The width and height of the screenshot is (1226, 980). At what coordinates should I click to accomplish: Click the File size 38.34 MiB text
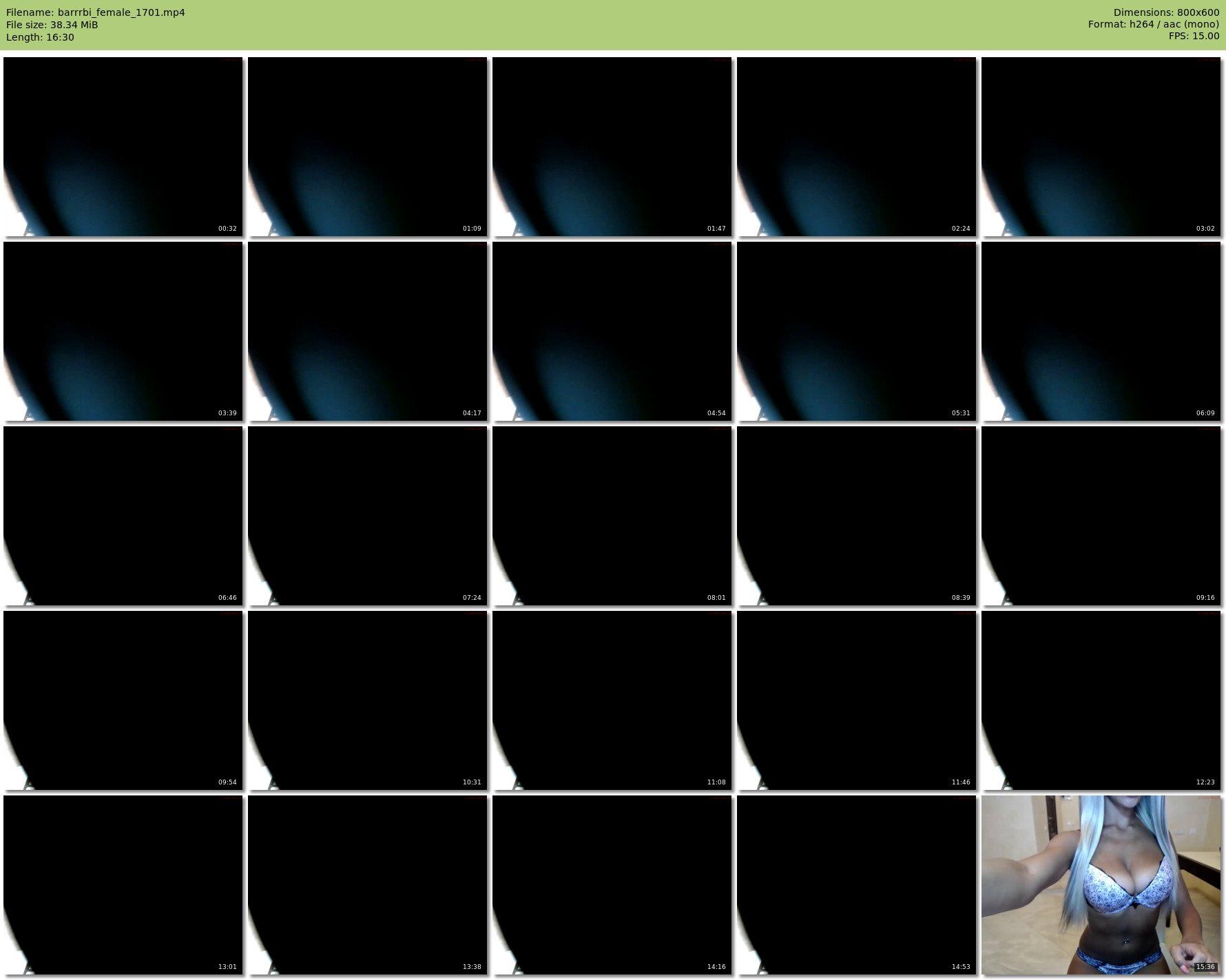point(52,25)
